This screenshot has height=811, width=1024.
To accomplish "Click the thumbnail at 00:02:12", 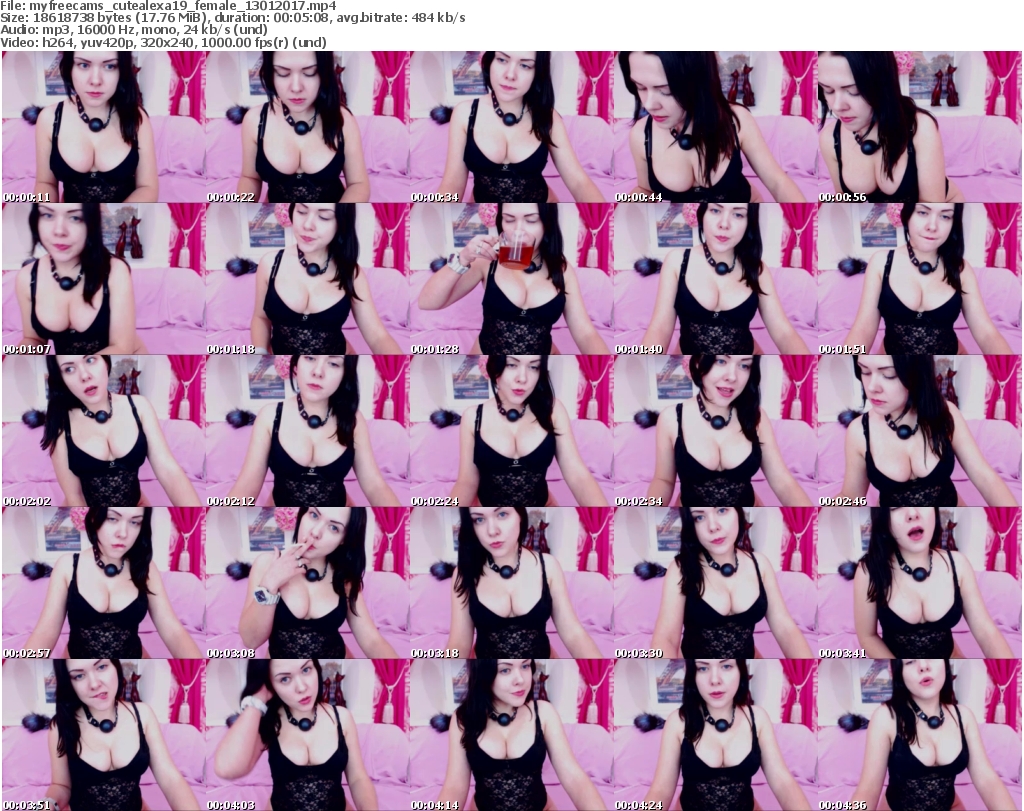I will point(308,431).
